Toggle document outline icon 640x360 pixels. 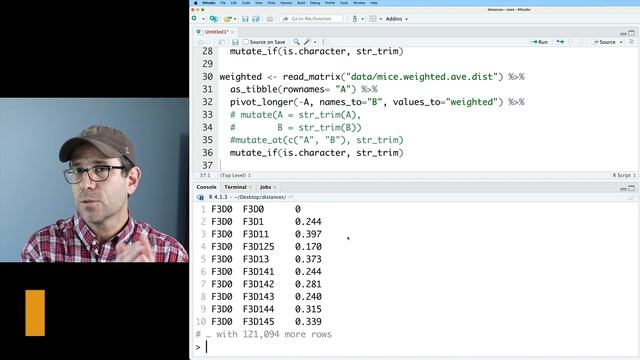pyautogui.click(x=631, y=42)
